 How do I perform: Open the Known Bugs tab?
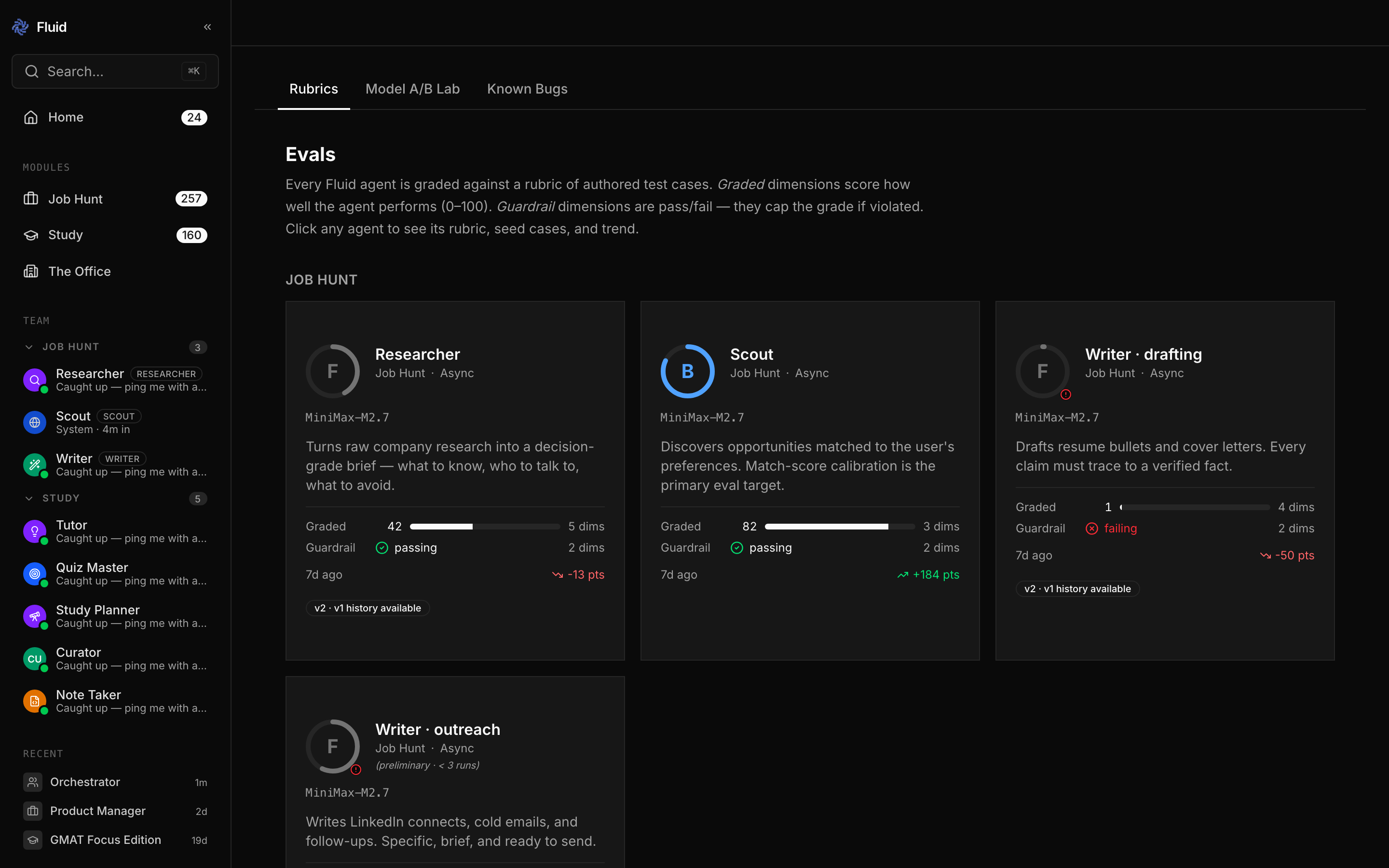[527, 89]
